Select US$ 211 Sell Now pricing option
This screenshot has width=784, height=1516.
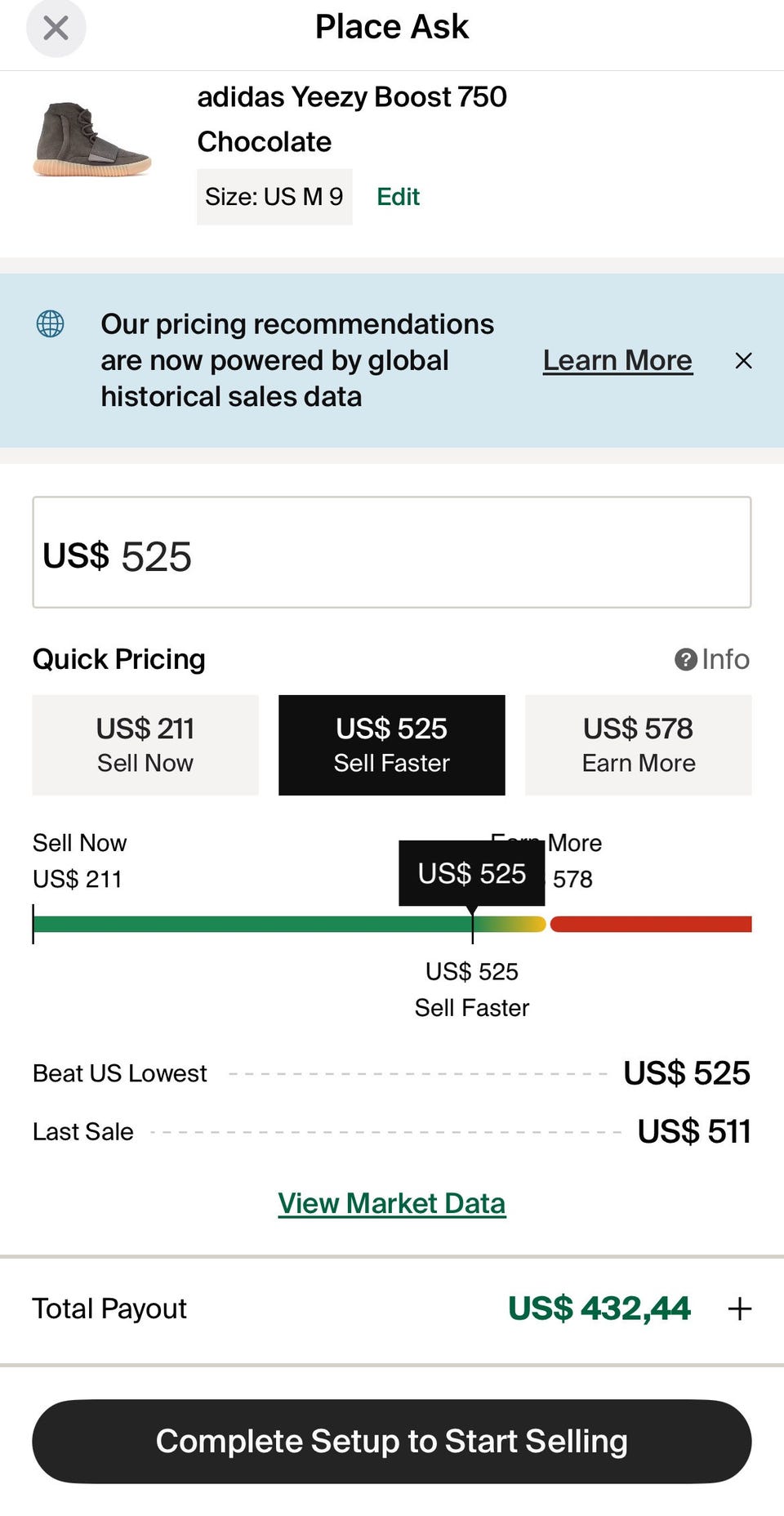tap(145, 745)
